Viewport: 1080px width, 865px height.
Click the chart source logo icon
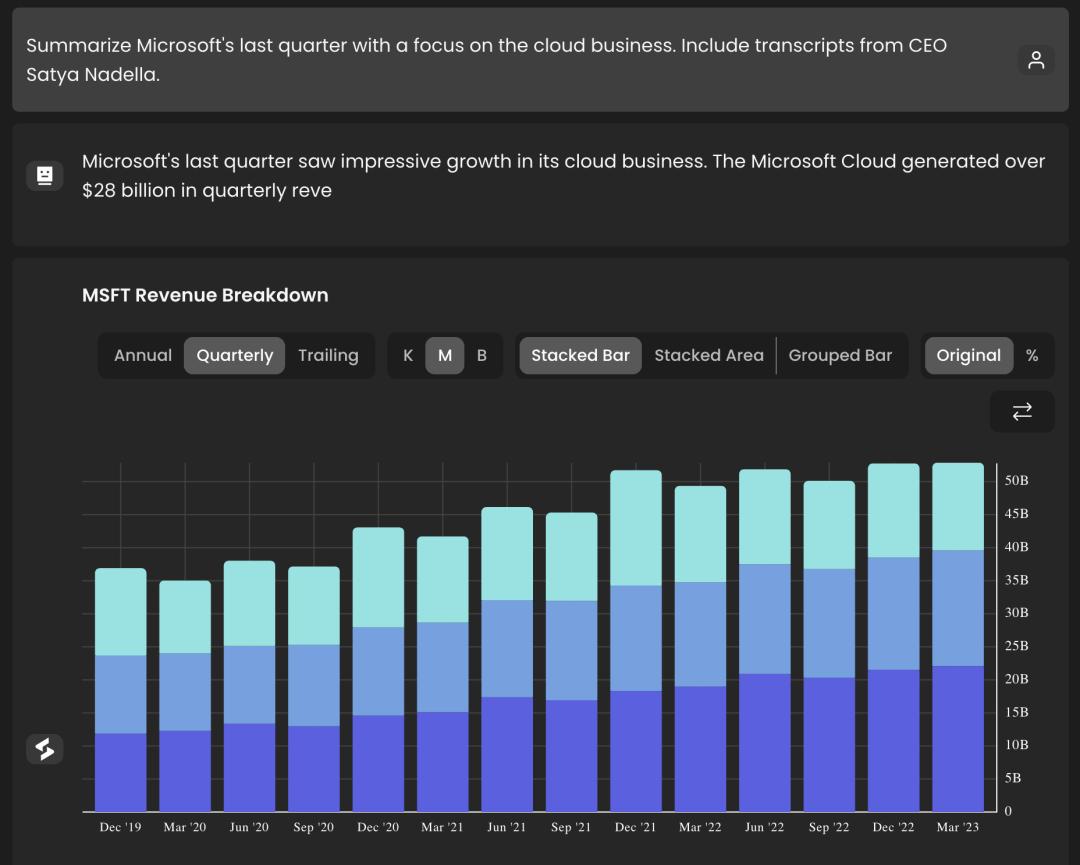pos(44,749)
